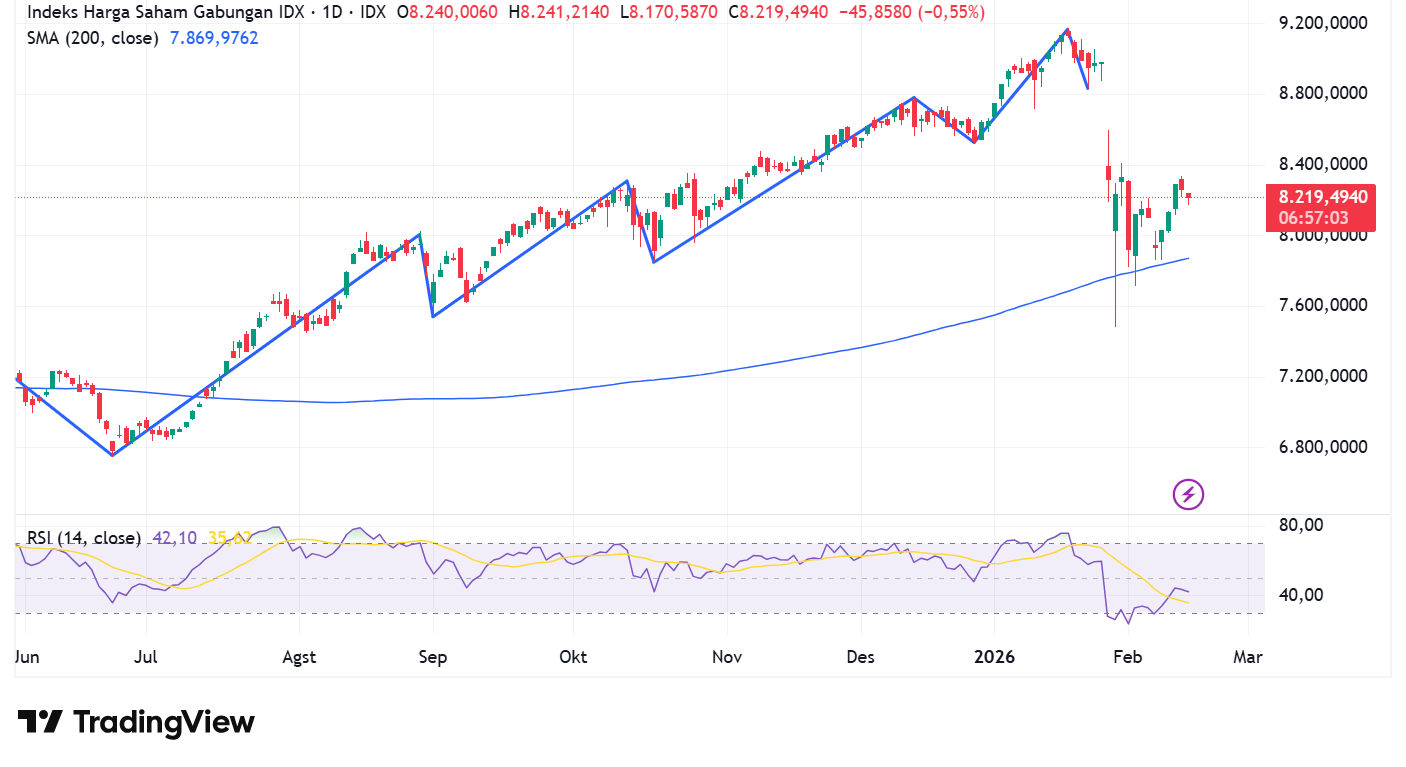Screen dimensions: 1406x767
Task: Select 2026 on the time axis
Action: coord(994,657)
